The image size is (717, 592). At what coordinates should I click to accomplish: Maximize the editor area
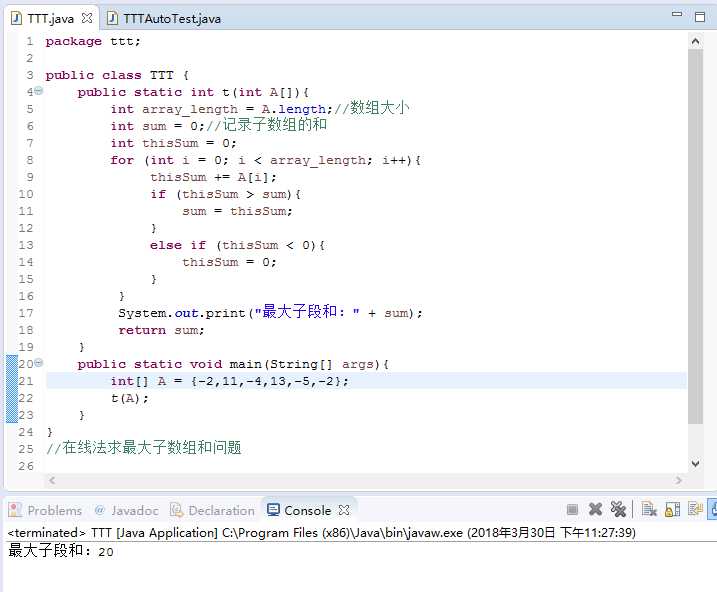[x=700, y=17]
